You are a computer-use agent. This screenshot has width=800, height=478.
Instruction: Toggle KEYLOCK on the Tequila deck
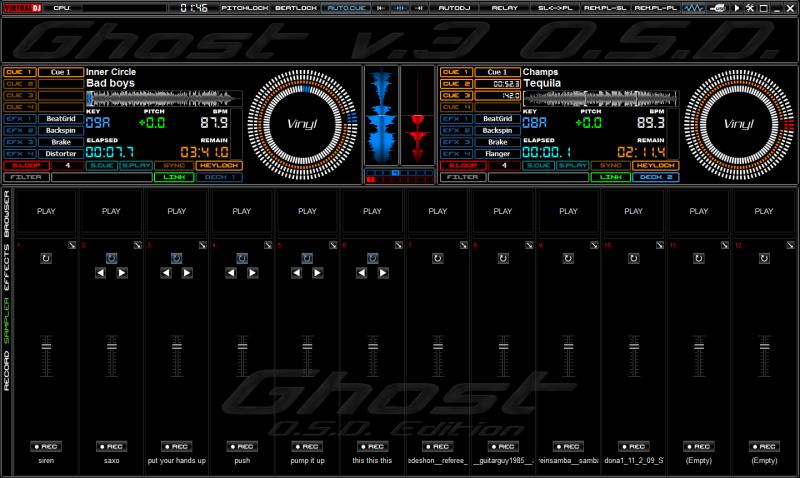tap(656, 165)
